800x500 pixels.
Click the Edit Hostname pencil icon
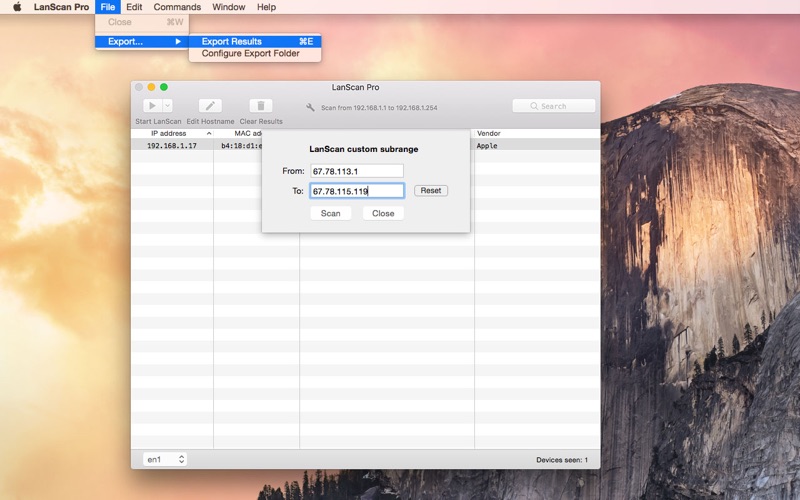210,106
